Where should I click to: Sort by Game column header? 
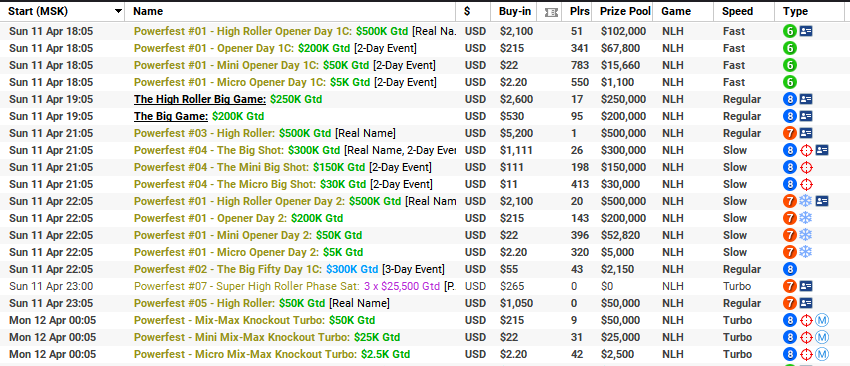point(676,11)
